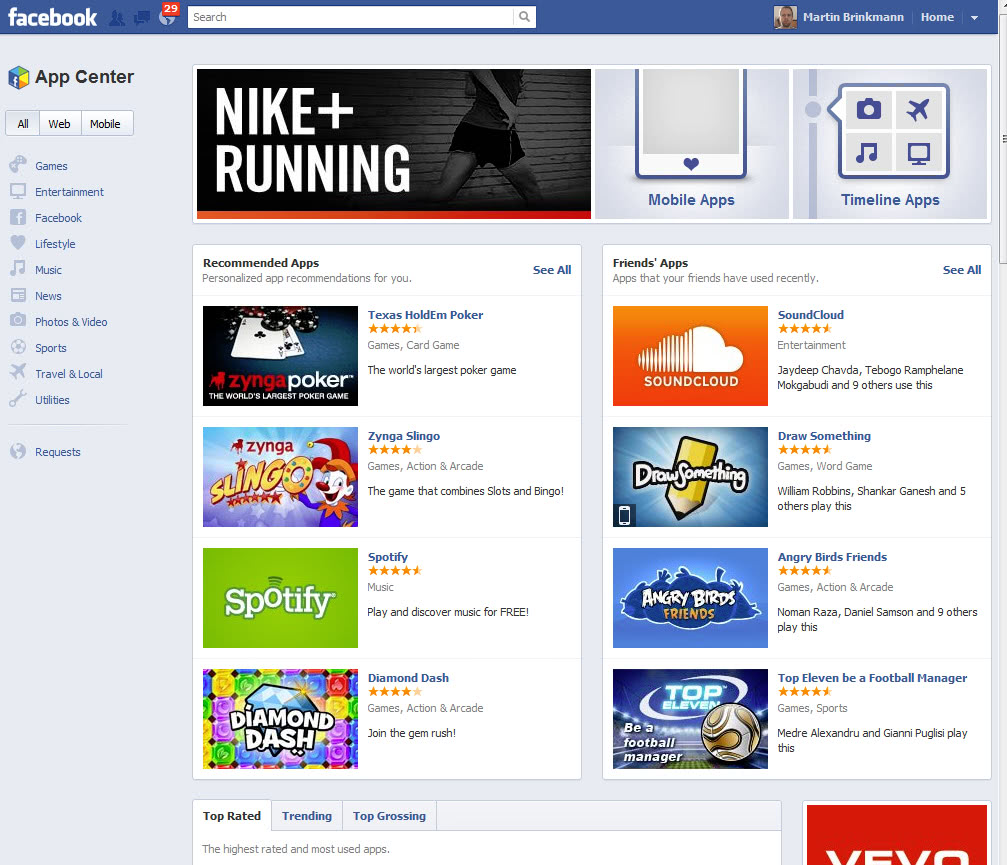Click See All for Recommended Apps
The image size is (1007, 865).
click(x=552, y=270)
